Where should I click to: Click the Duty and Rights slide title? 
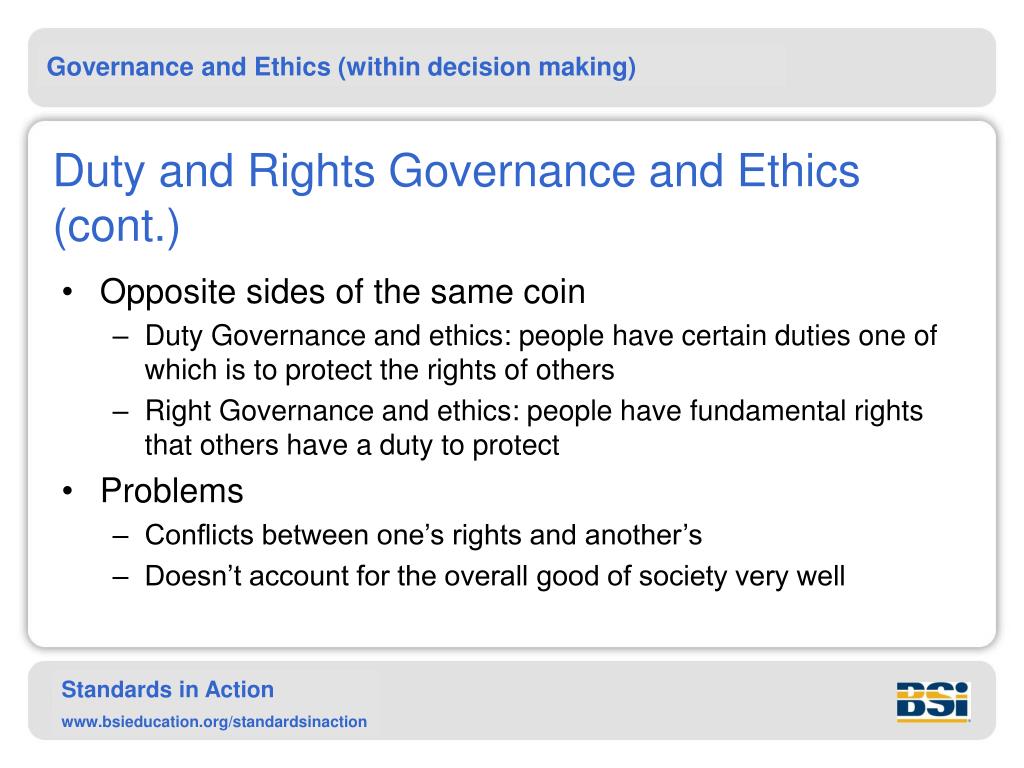(x=456, y=199)
